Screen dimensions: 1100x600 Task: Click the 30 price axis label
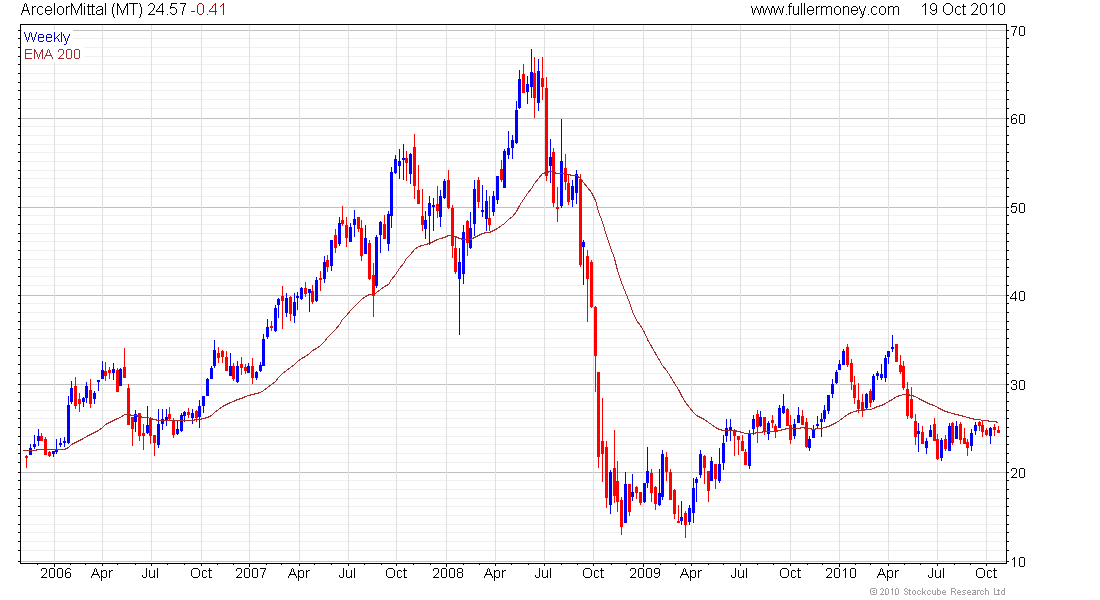pyautogui.click(x=1017, y=385)
